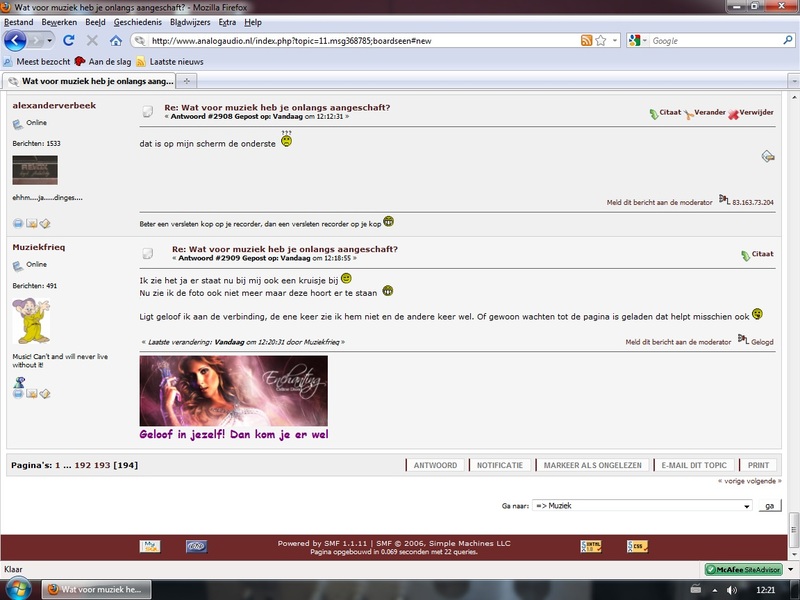Open the McAfee SiteAdvisor status badge

coord(742,569)
